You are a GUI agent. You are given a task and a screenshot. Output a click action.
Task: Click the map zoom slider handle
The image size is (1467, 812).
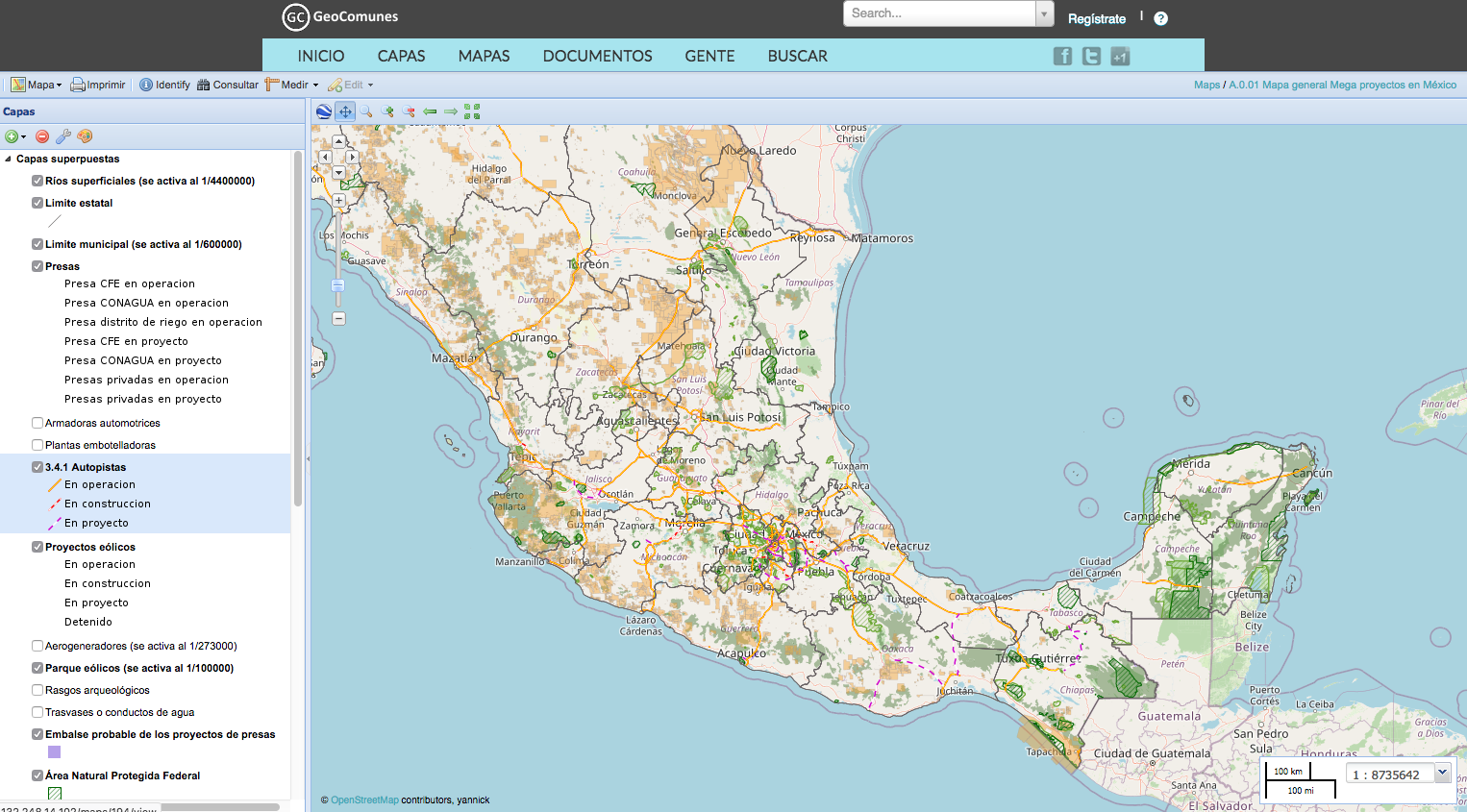[x=338, y=285]
